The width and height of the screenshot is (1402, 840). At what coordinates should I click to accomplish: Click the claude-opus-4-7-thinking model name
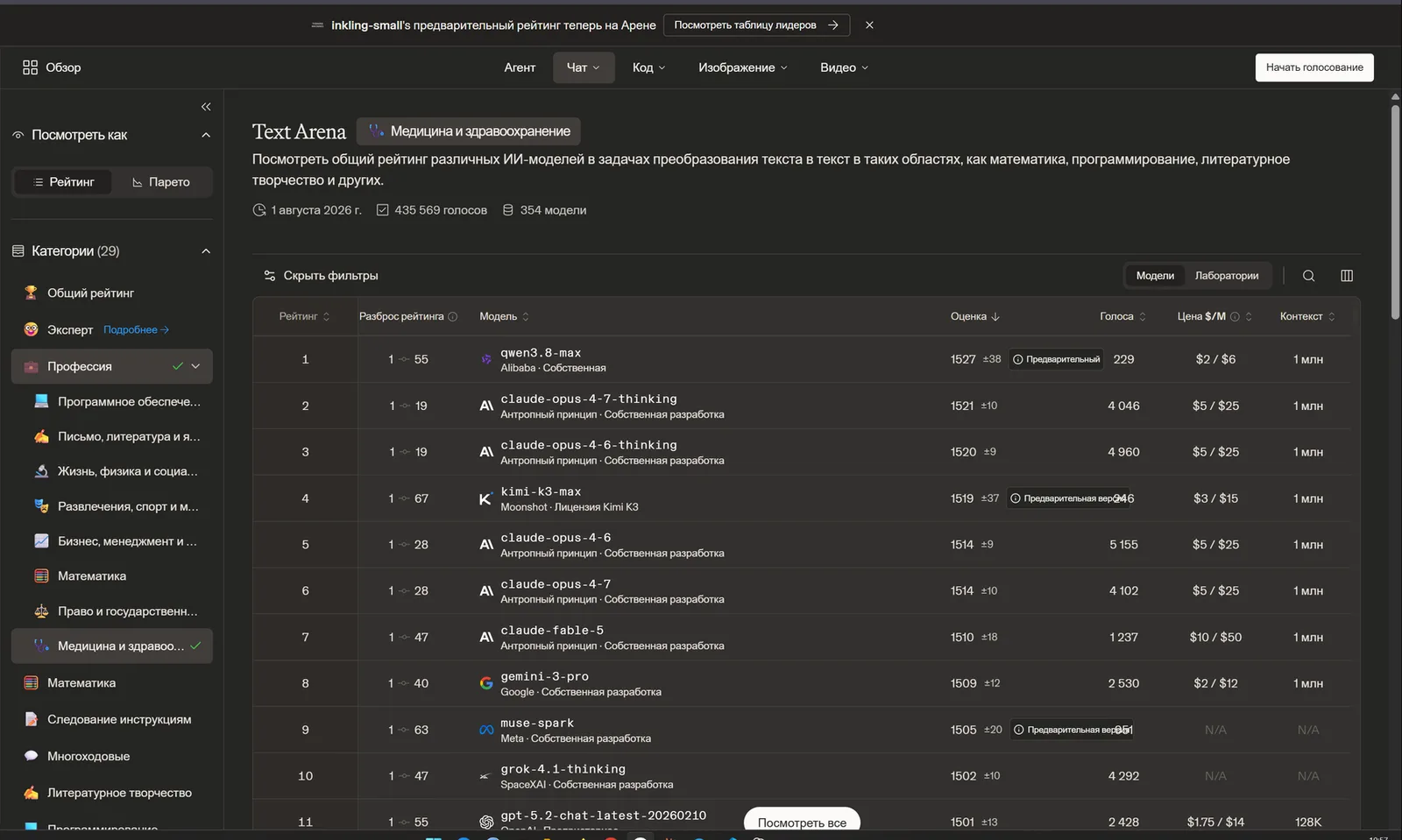click(x=589, y=399)
